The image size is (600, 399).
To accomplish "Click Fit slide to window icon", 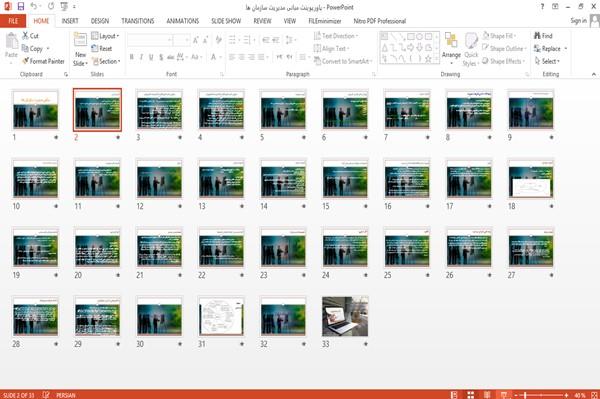I will coord(595,395).
